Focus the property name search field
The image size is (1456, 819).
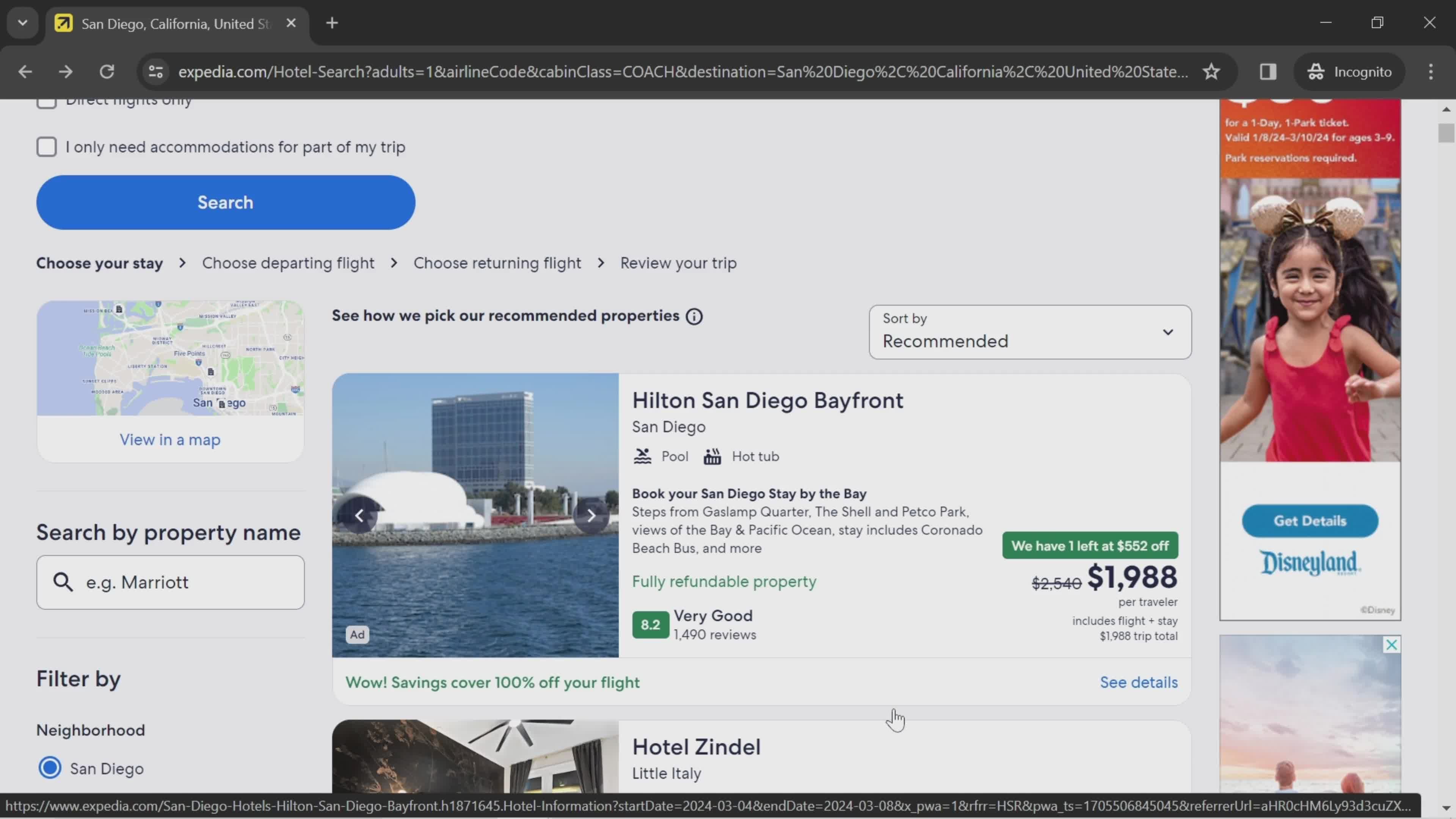click(x=170, y=582)
